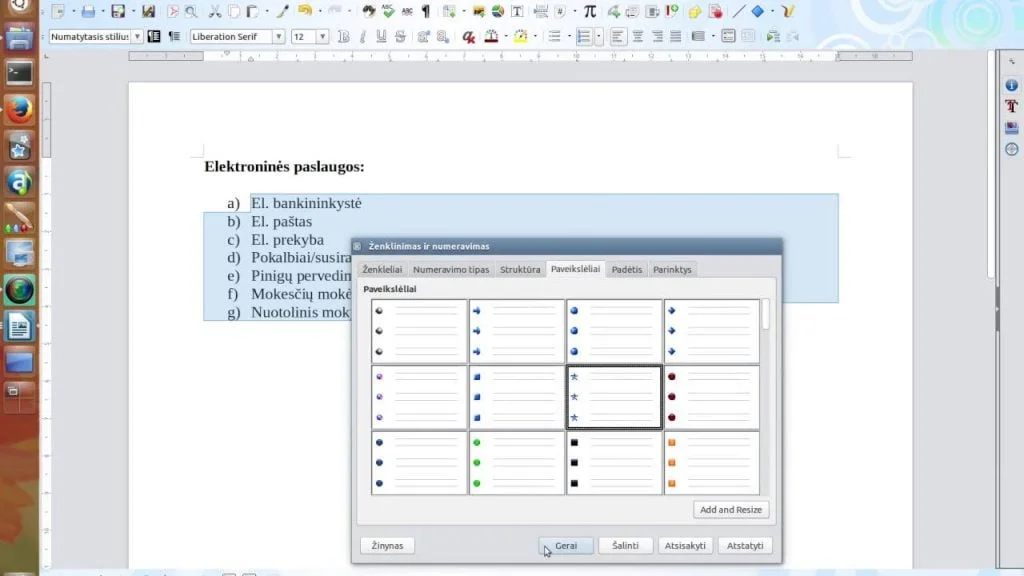
Task: Switch to the Padėtis tab
Action: click(x=627, y=269)
